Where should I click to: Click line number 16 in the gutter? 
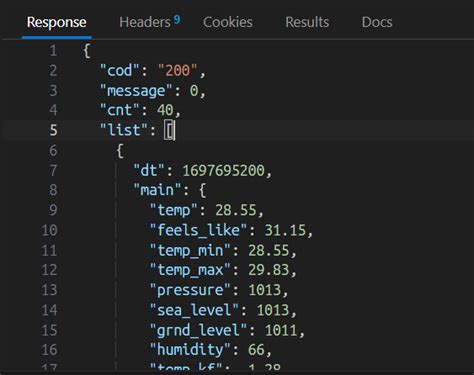(x=49, y=350)
